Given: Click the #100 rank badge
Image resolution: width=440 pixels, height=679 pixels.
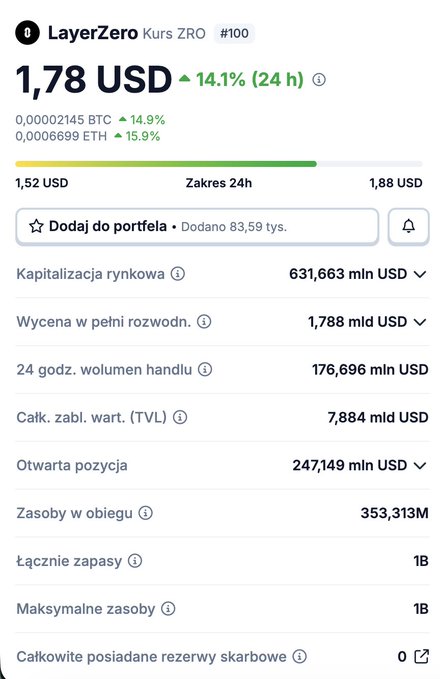Looking at the screenshot, I should (234, 33).
